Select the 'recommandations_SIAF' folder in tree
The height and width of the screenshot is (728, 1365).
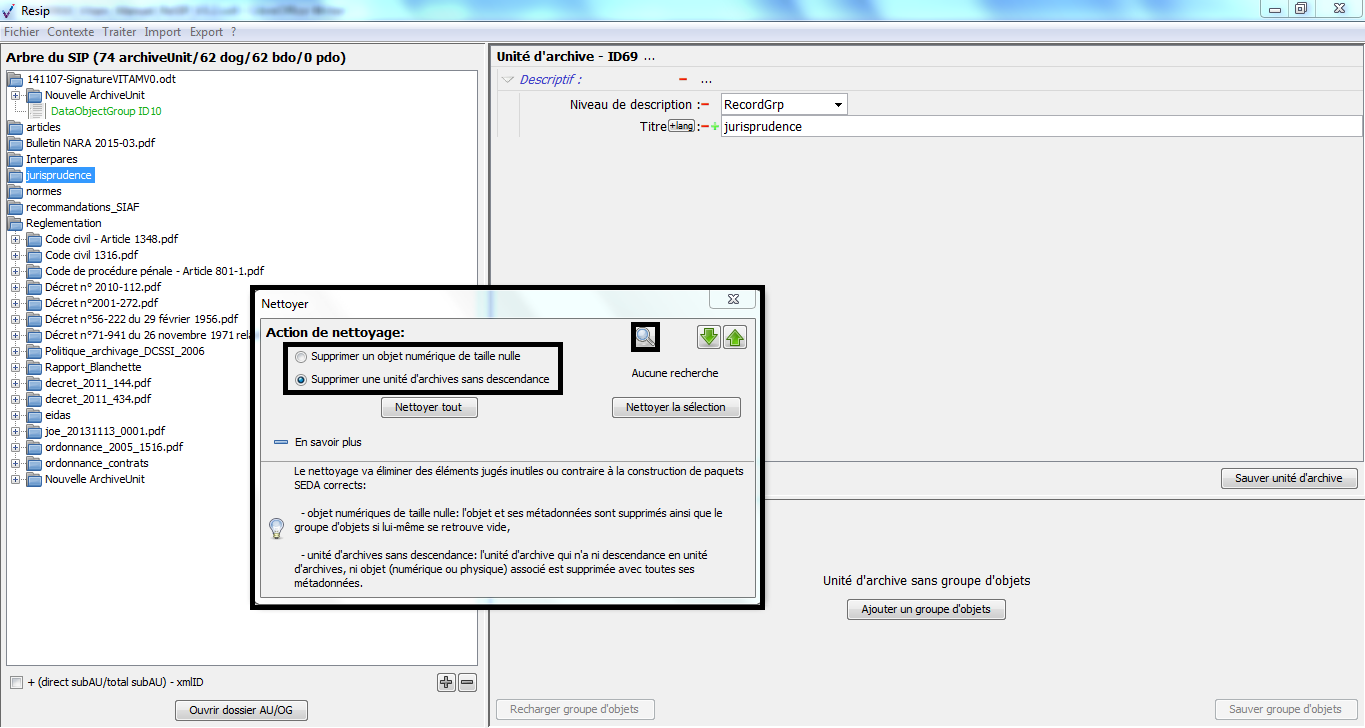[82, 207]
